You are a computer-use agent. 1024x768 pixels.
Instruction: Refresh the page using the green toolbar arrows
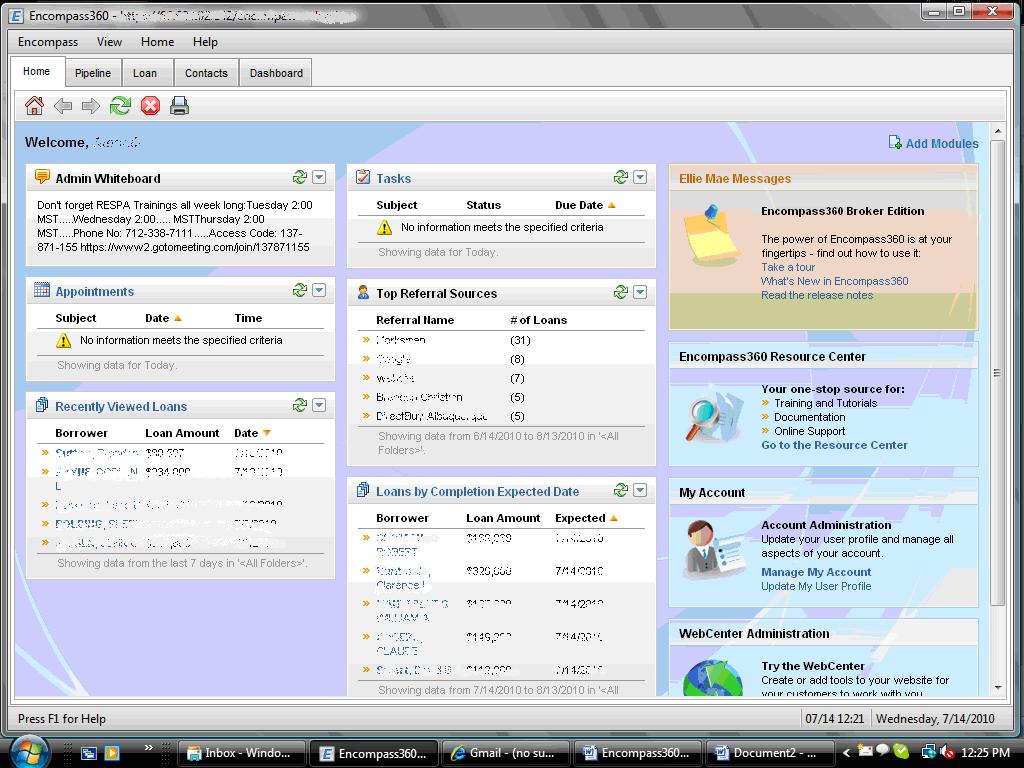point(120,105)
